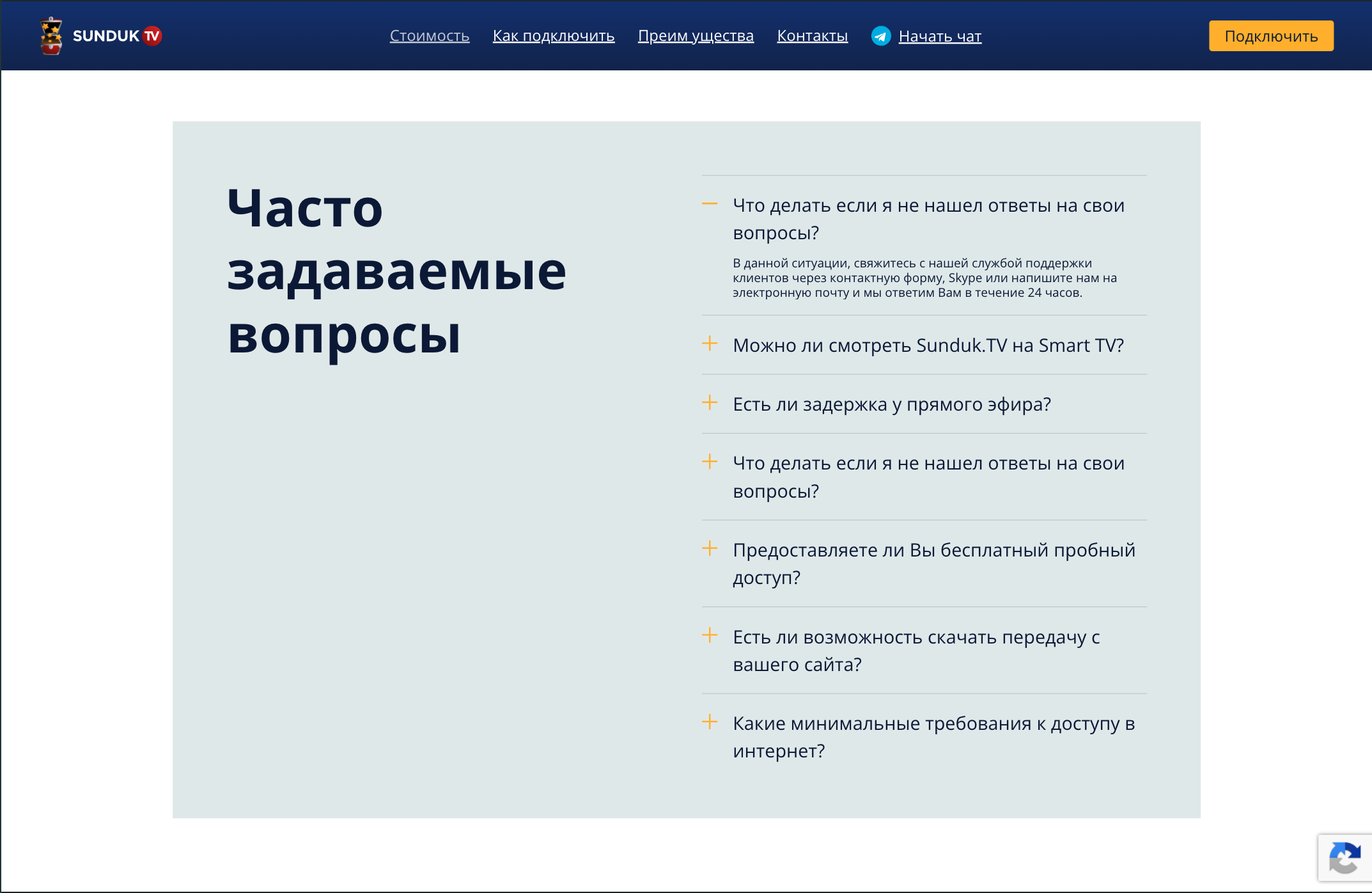Click question Есть ли возможность скачать передачу
This screenshot has height=893, width=1372.
click(916, 651)
